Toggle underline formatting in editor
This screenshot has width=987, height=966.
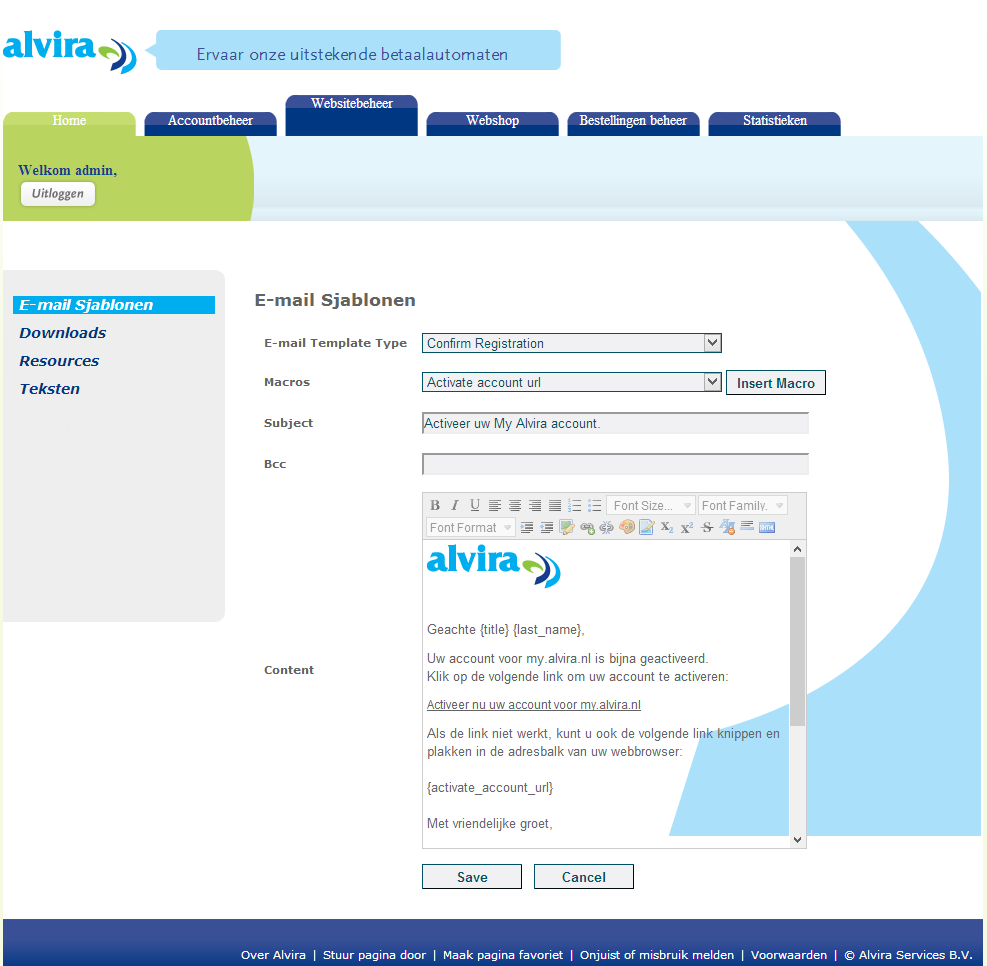(x=475, y=505)
